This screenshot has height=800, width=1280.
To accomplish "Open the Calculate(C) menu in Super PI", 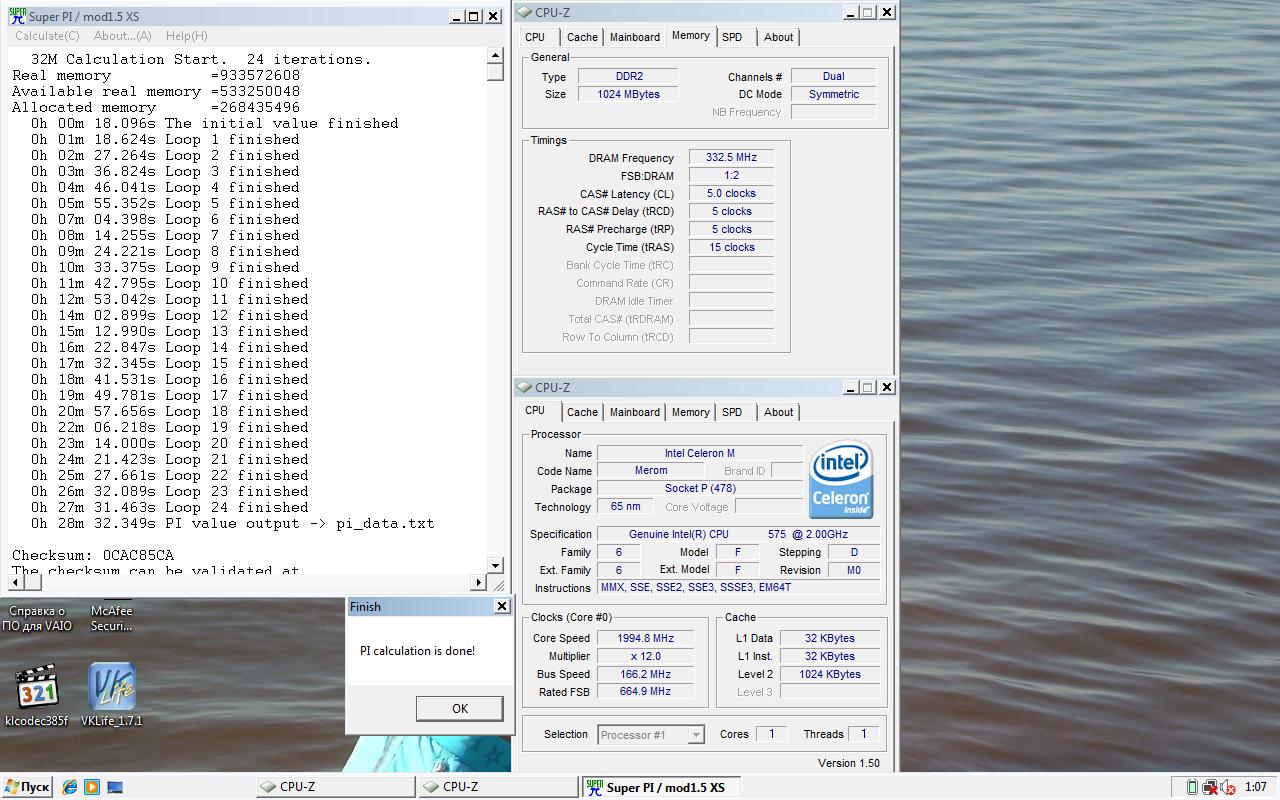I will coord(47,36).
